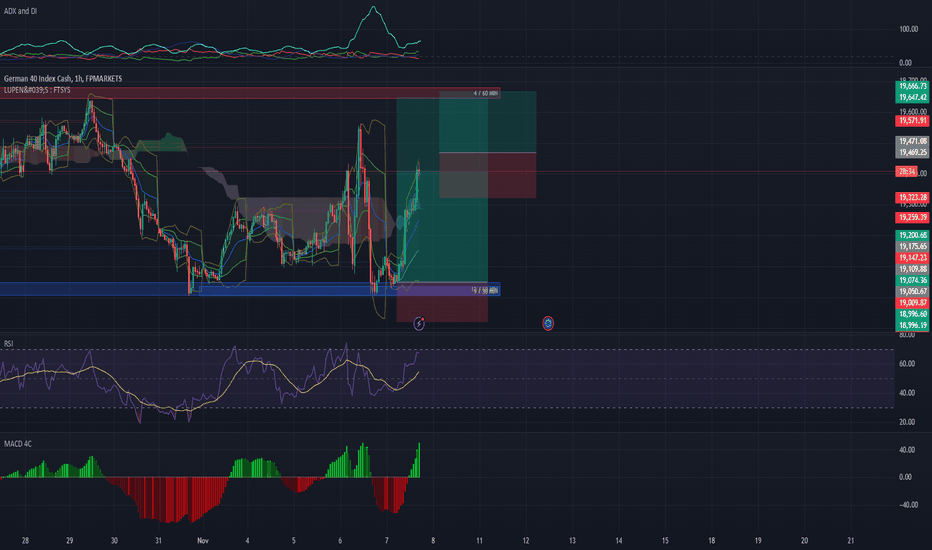Select the MACD 4C indicator label
This screenshot has height=550, width=932.
tap(18, 444)
